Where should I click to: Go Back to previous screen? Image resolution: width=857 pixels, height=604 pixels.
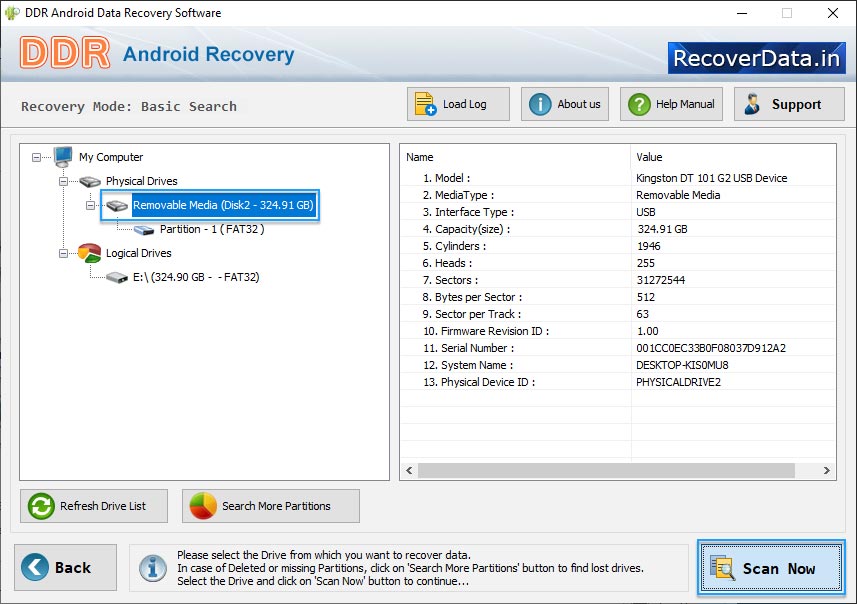pos(66,567)
